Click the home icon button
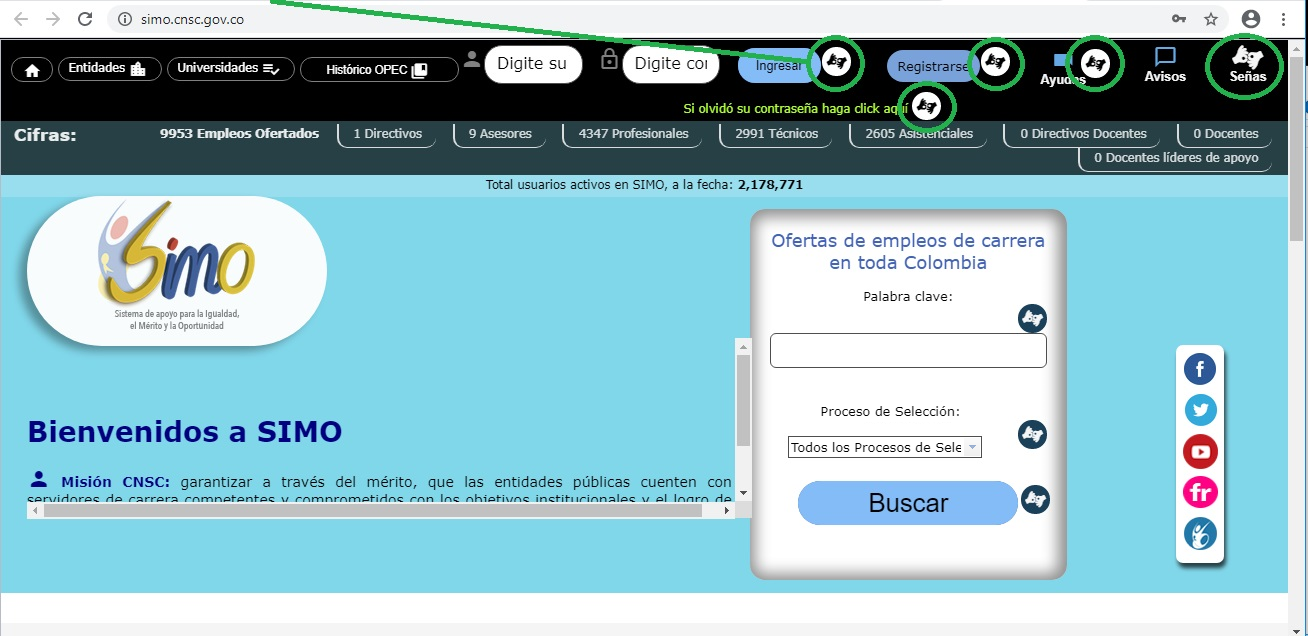This screenshot has width=1308, height=636. (x=32, y=70)
